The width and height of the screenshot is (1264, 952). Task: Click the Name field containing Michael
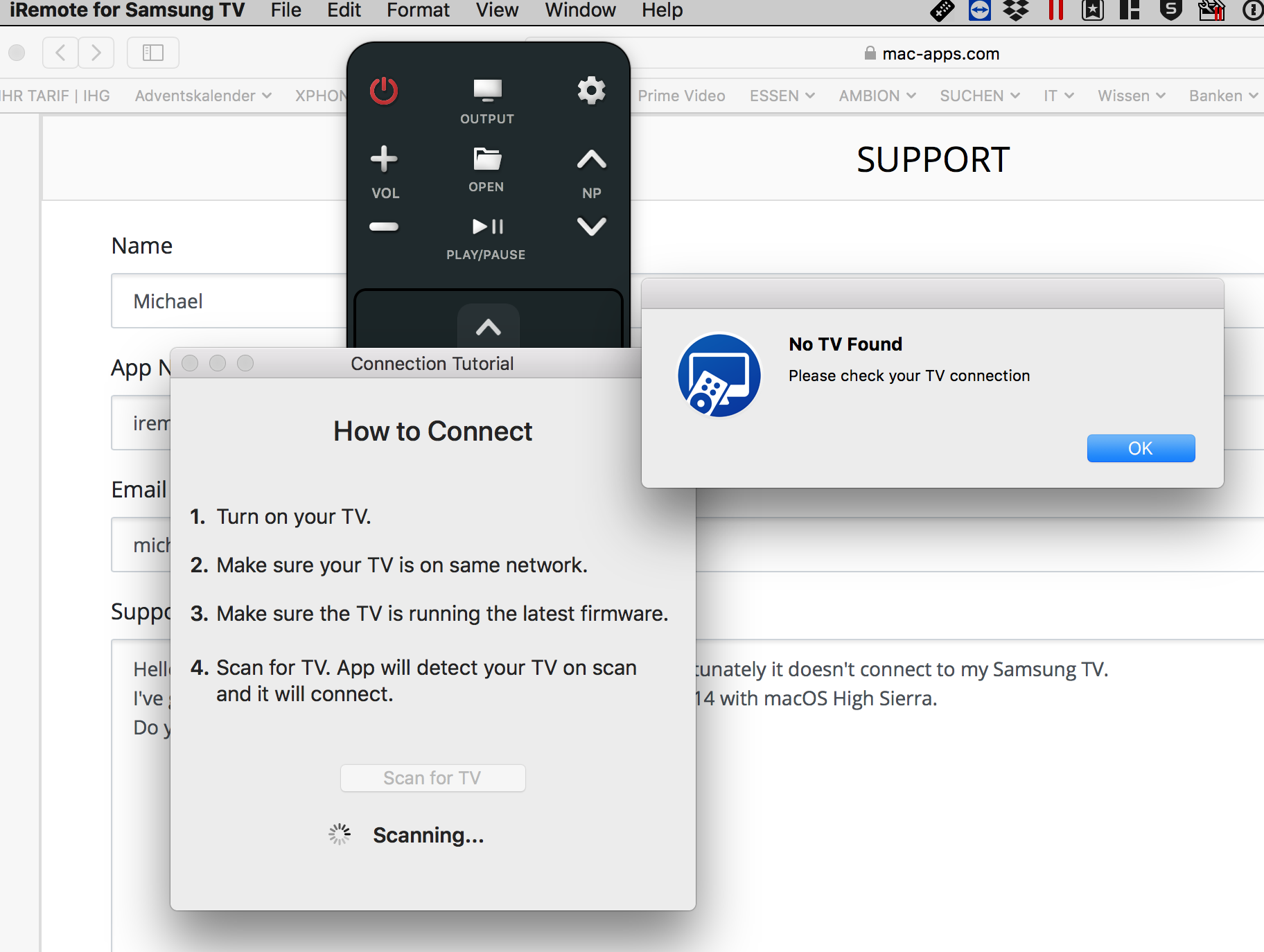[229, 301]
